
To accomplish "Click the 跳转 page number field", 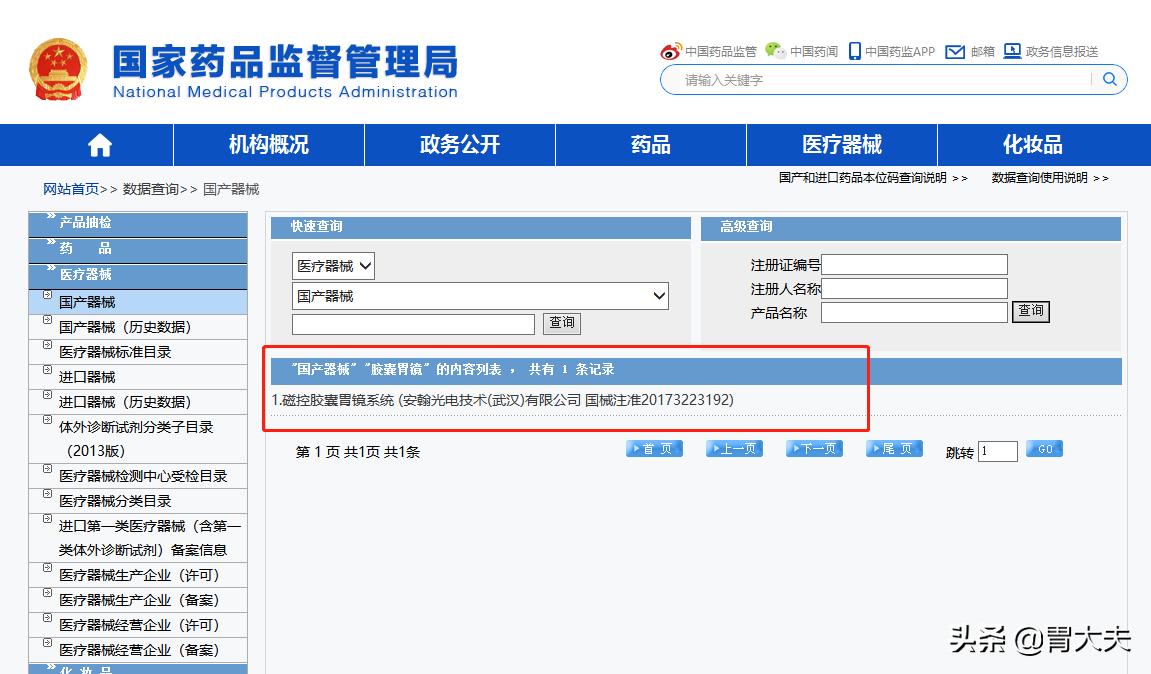I will coord(996,450).
